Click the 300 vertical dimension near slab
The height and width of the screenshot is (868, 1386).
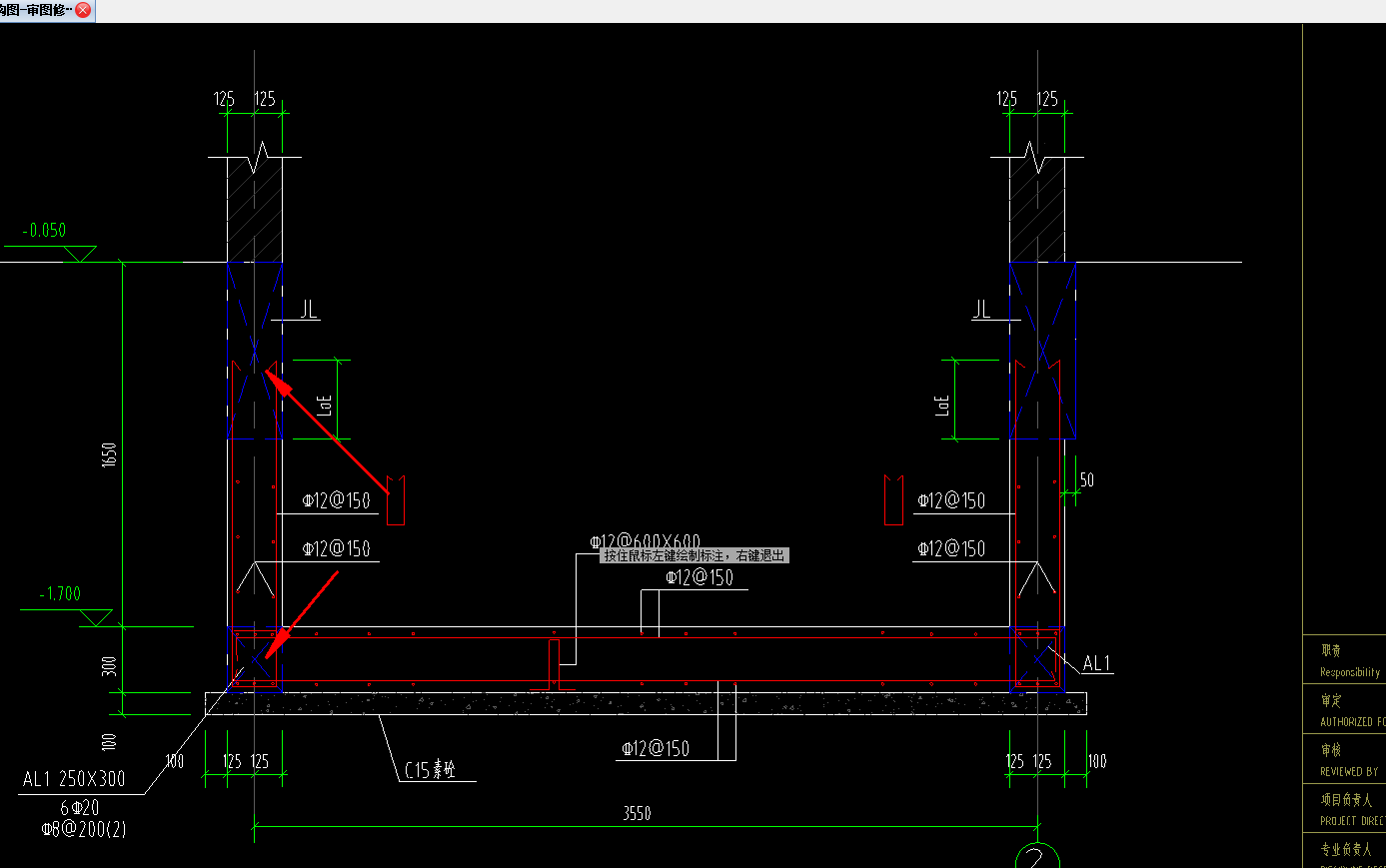tap(109, 665)
